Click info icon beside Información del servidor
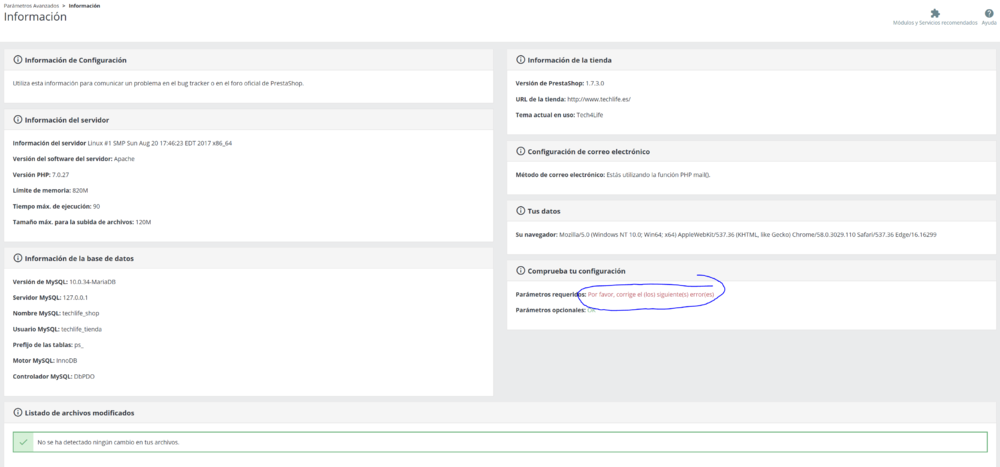The height and width of the screenshot is (467, 1000). [18, 119]
